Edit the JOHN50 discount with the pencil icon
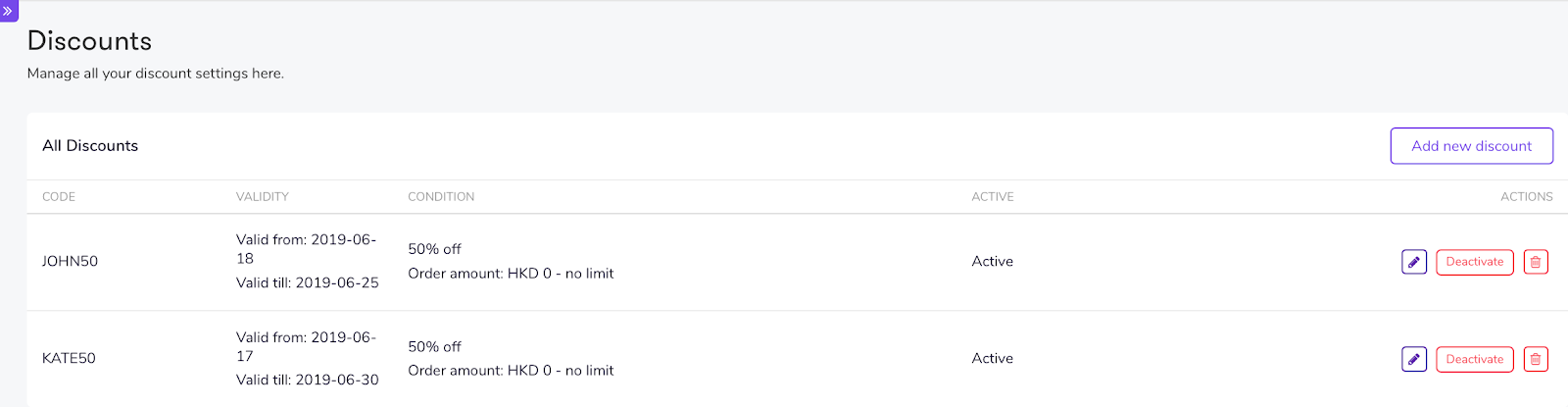This screenshot has width=1568, height=407. point(1413,262)
